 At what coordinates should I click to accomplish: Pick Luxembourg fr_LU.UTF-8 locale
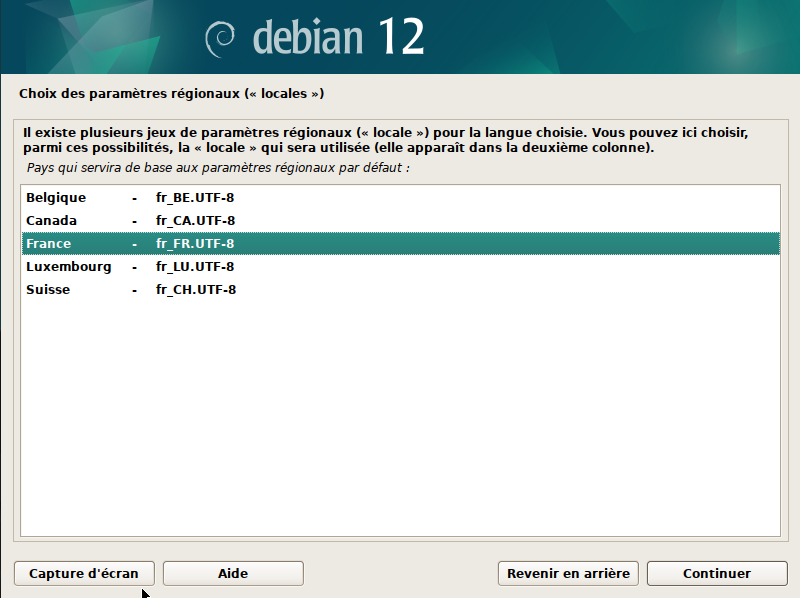tap(401, 266)
